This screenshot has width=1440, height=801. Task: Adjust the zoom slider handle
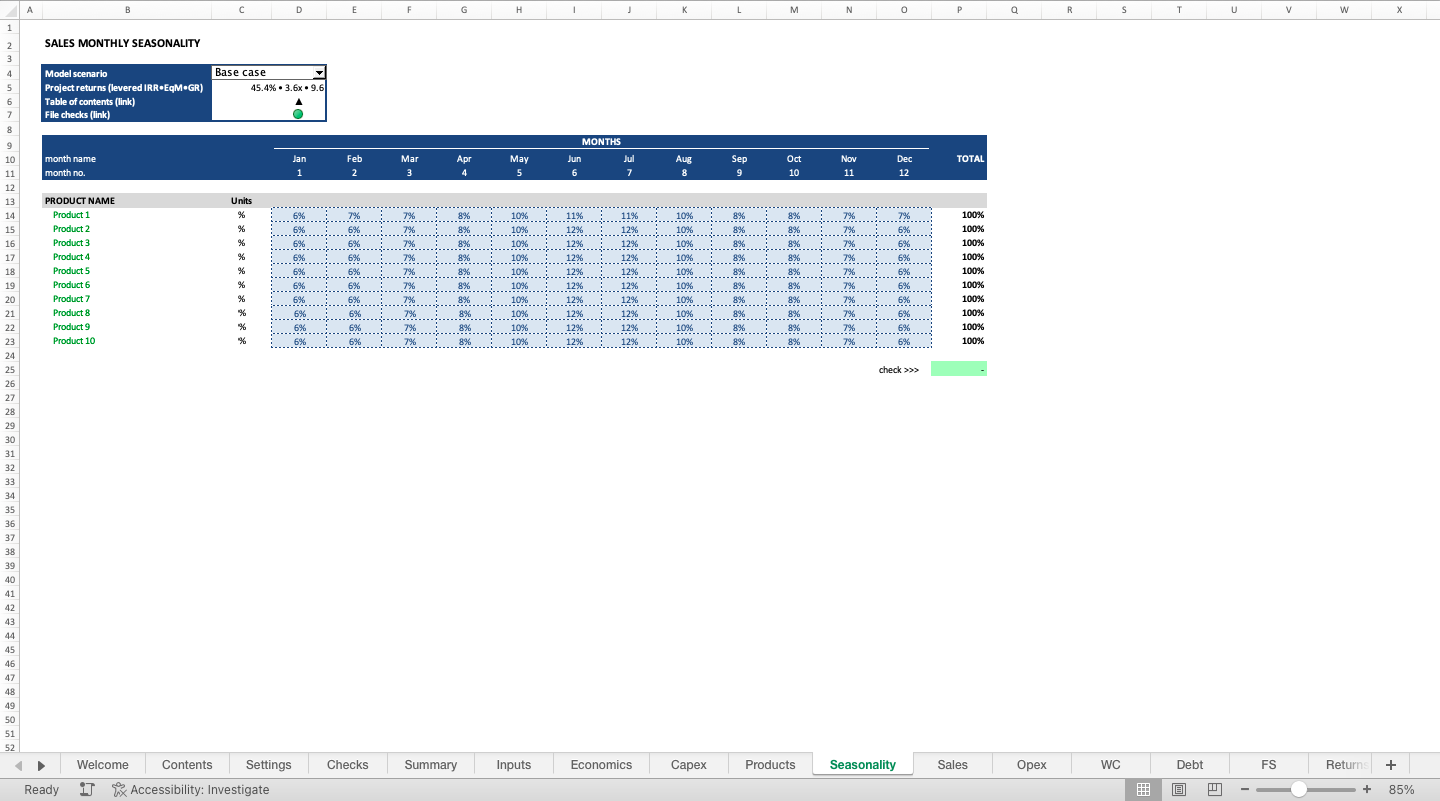click(x=1298, y=789)
